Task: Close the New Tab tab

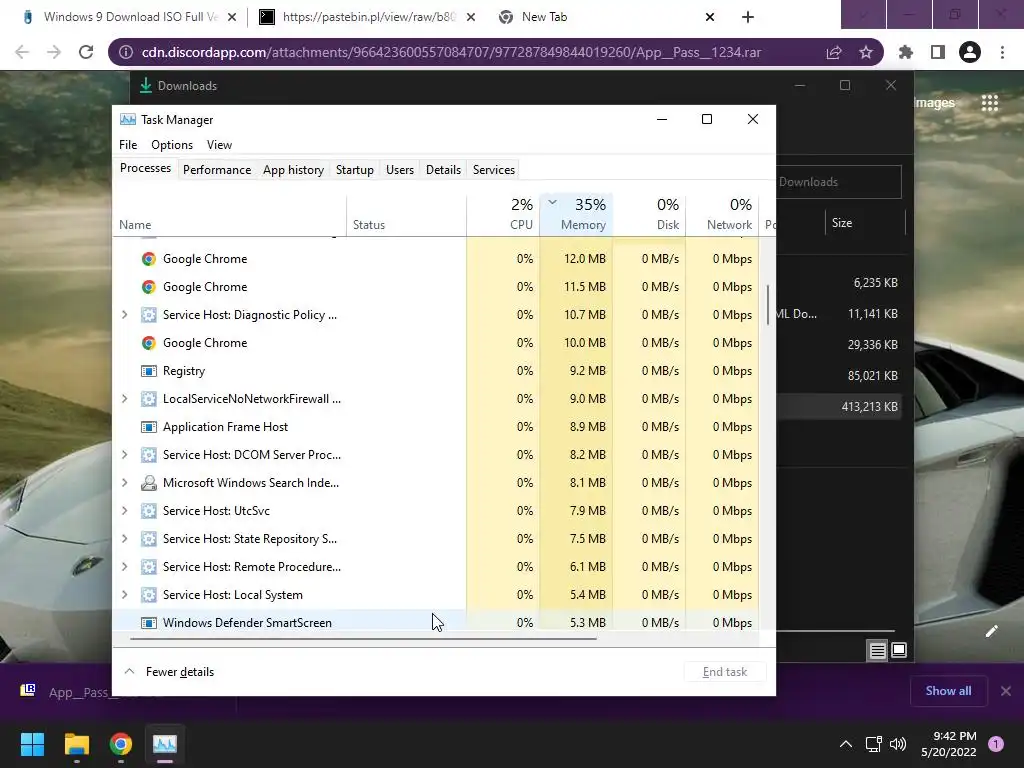Action: pos(710,17)
